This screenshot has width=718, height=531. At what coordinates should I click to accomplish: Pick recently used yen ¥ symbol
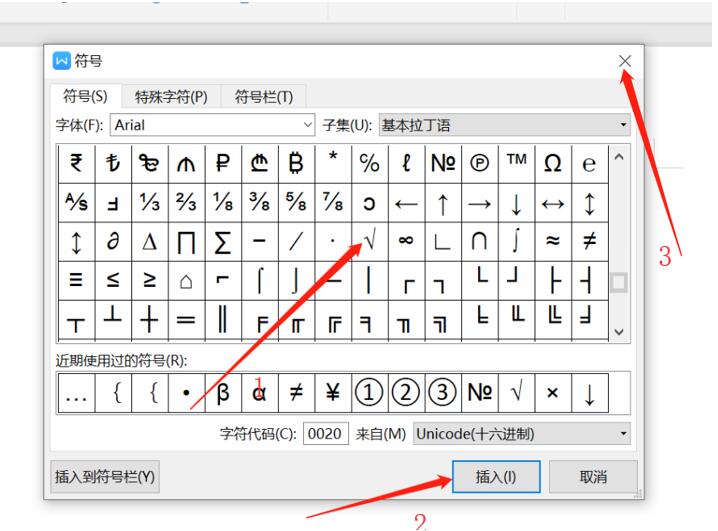pos(333,393)
